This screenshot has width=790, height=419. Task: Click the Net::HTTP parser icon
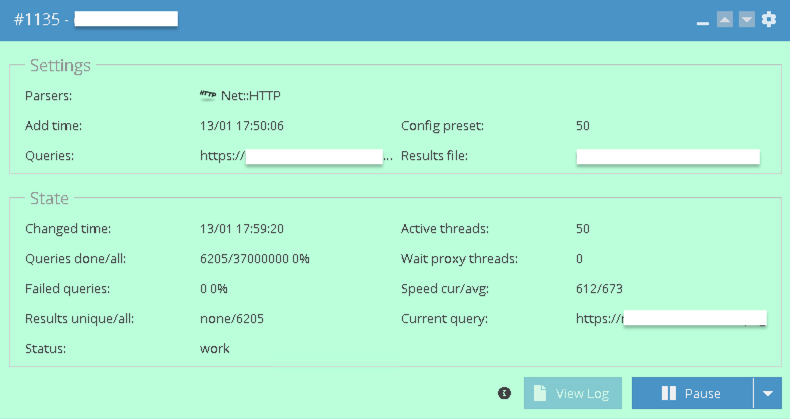pyautogui.click(x=208, y=95)
